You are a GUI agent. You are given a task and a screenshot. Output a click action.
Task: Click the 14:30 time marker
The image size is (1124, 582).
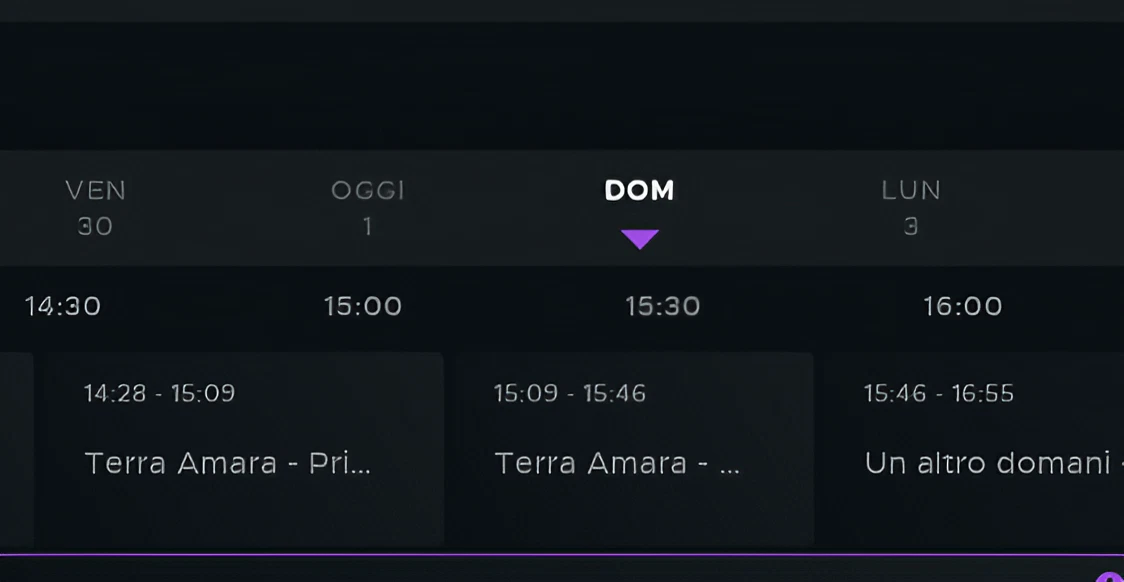coord(63,306)
